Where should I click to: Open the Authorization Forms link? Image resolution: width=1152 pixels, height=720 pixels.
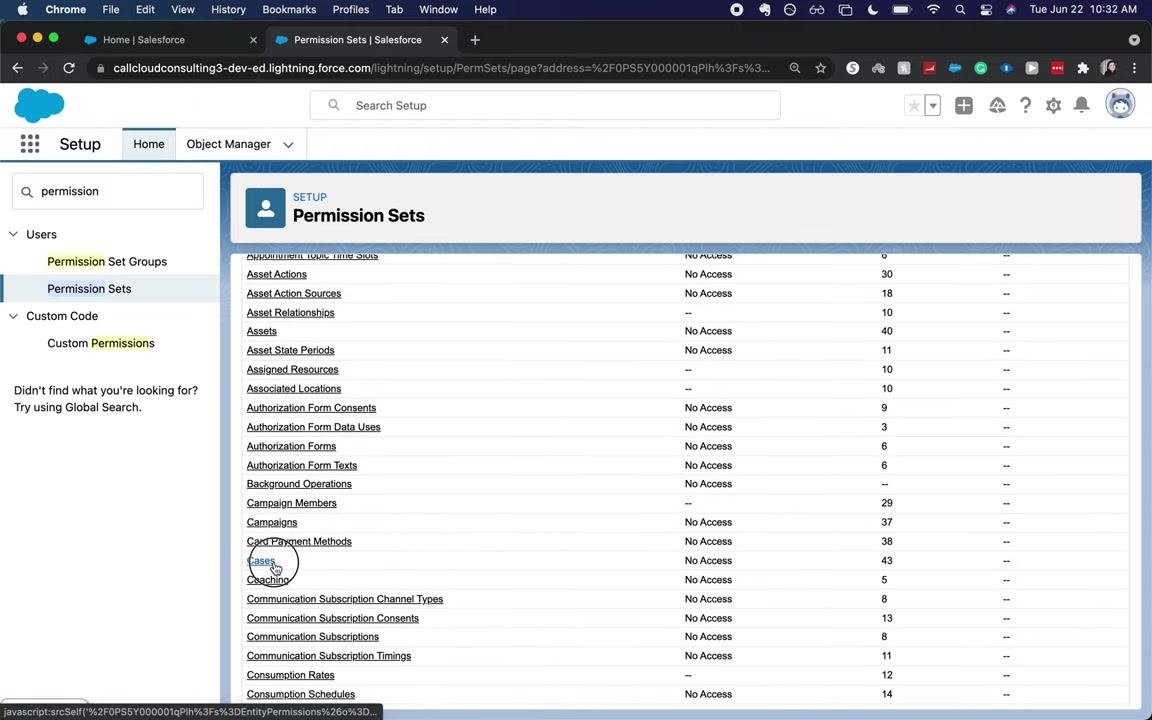(291, 446)
